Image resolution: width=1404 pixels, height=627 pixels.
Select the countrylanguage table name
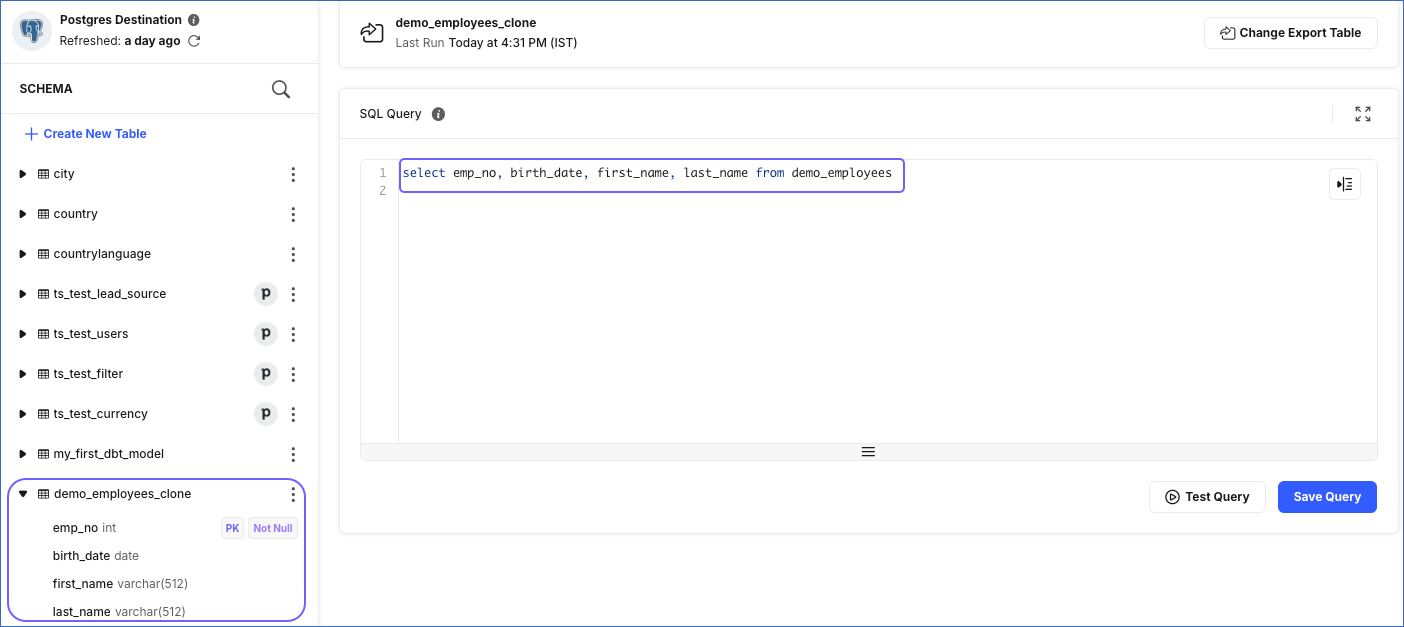coord(102,254)
